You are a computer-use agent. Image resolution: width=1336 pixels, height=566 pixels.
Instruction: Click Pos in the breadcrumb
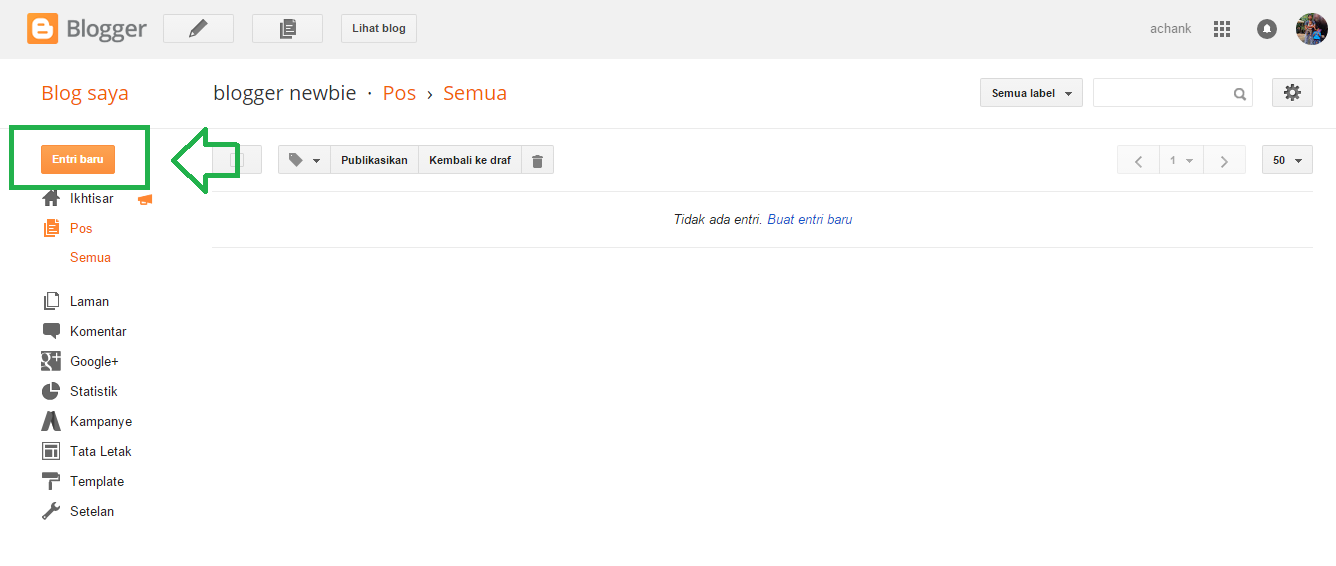tap(399, 93)
